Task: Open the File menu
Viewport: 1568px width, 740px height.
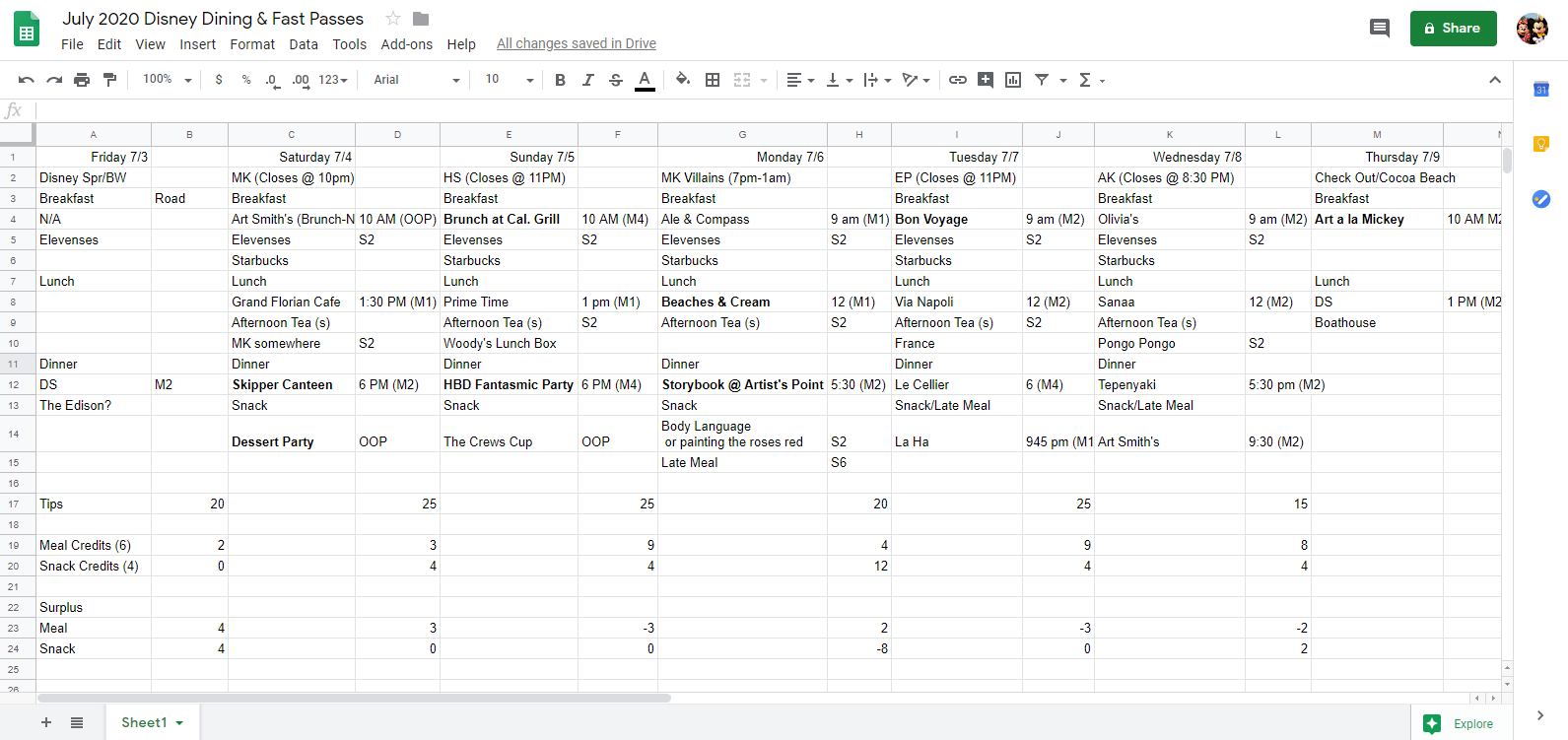Action: click(72, 44)
